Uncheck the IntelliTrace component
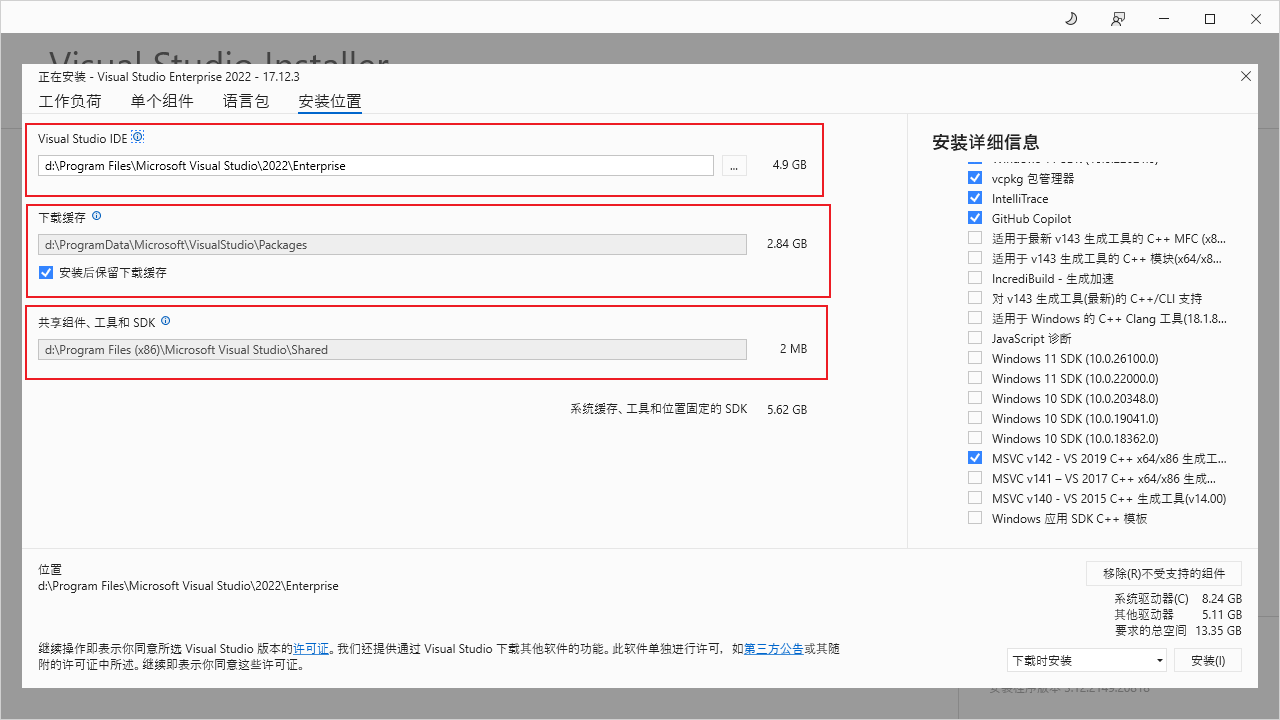The width and height of the screenshot is (1280, 720). pos(975,198)
